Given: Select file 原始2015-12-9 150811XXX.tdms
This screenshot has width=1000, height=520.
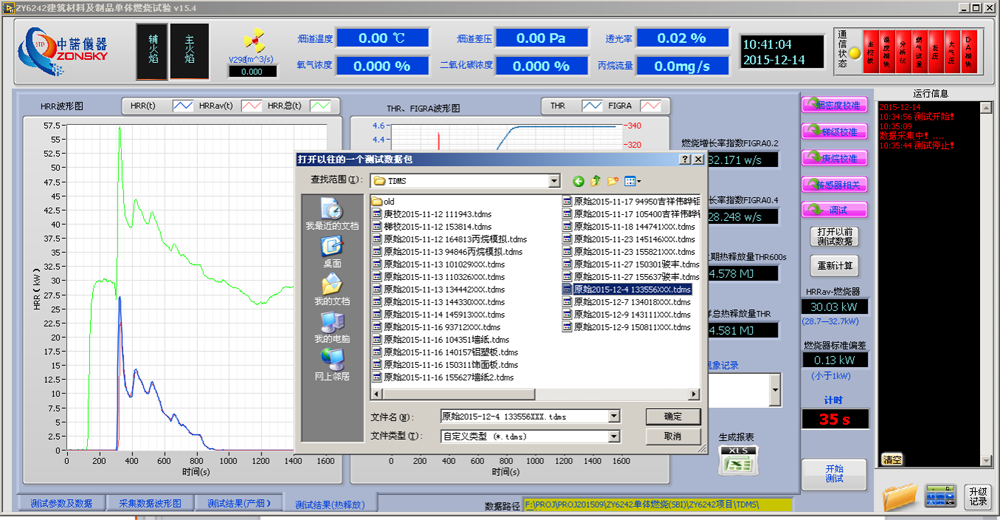Looking at the screenshot, I should click(626, 327).
